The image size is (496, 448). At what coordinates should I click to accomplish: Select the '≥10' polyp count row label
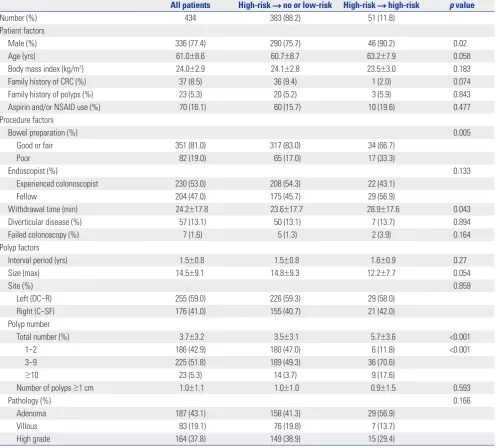(x=32, y=375)
